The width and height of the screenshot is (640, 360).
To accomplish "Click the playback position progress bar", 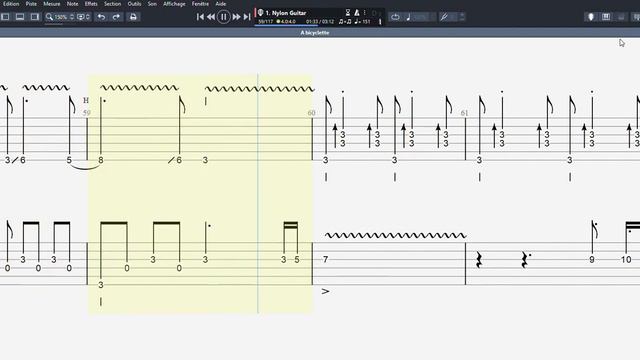I will pos(286,25).
